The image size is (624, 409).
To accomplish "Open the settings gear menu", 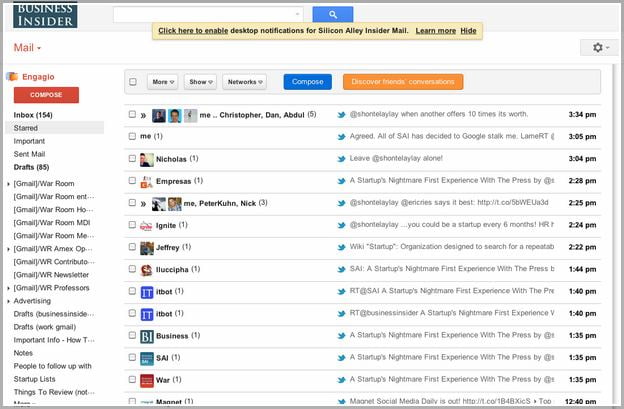I will pyautogui.click(x=601, y=48).
